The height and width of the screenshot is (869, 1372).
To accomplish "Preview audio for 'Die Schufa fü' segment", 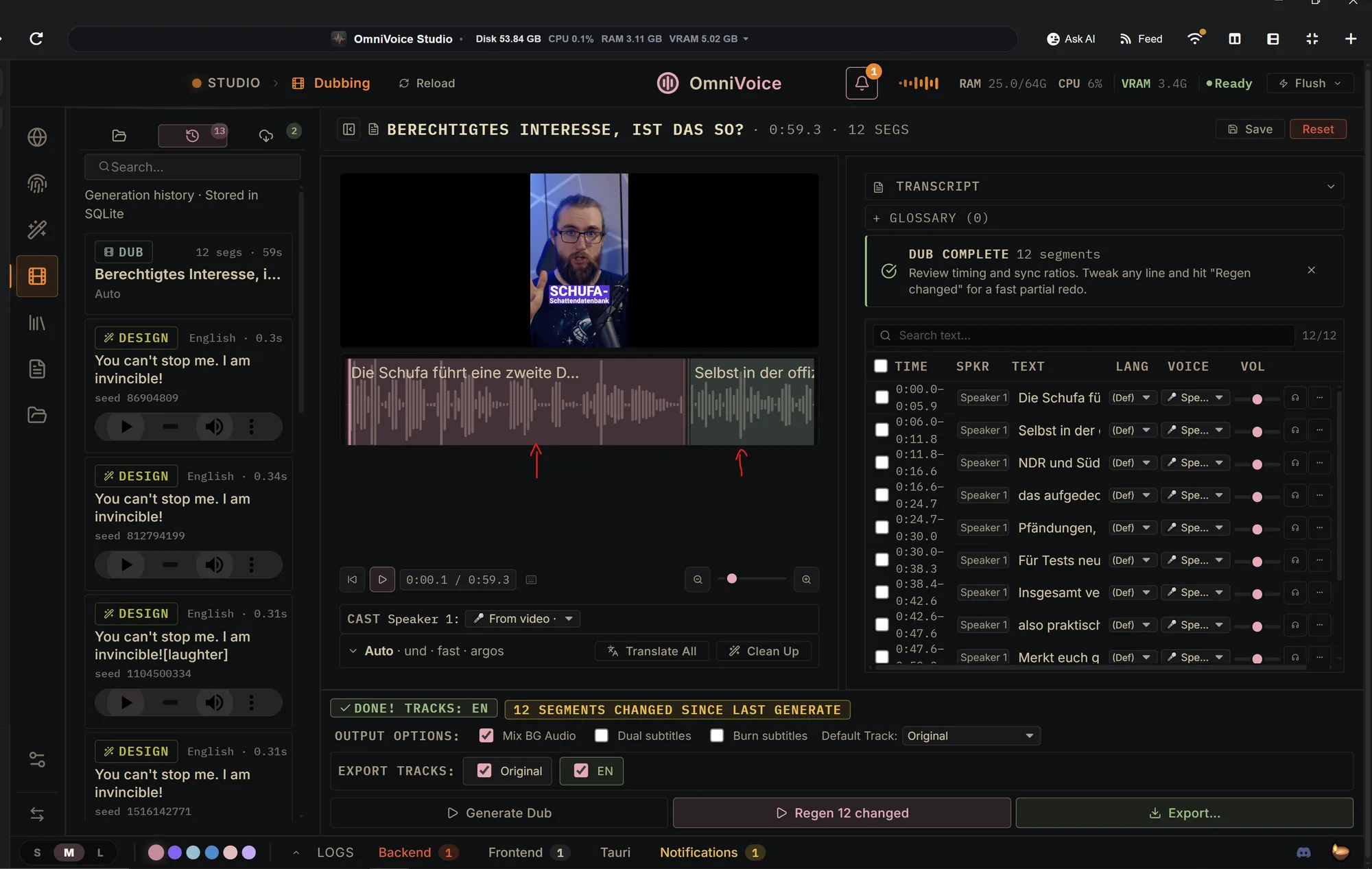I will pos(1295,398).
